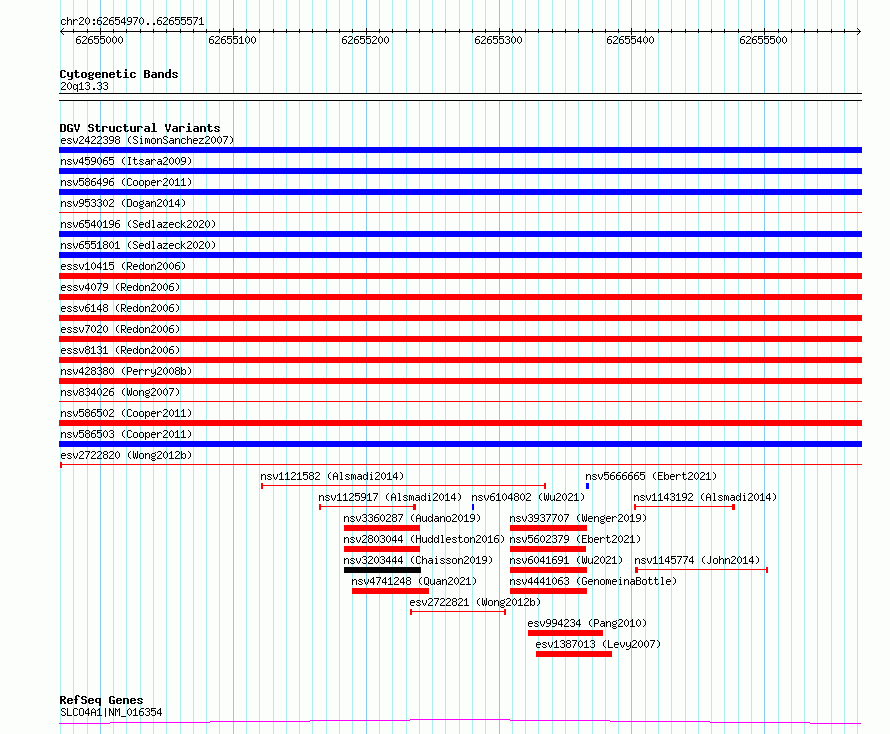Open nsv6540196 (Sedlazeck2020) variant entry

pos(138,224)
